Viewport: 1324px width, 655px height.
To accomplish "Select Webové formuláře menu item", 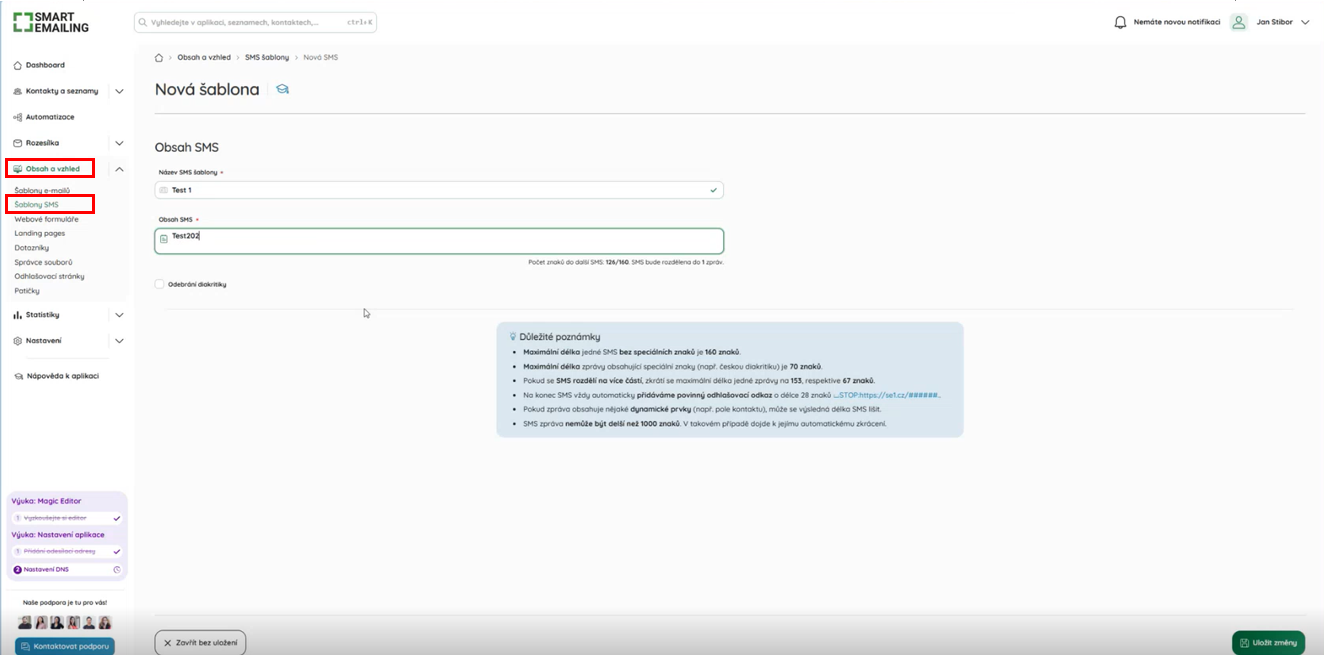I will pyautogui.click(x=46, y=219).
